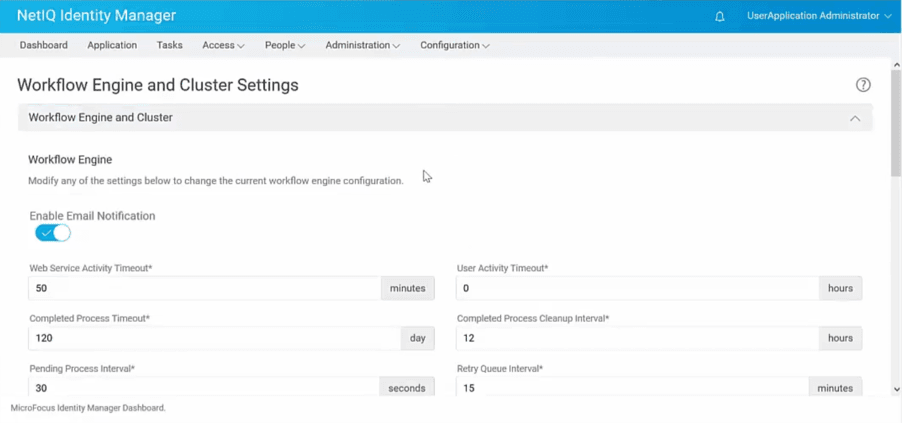
Task: Click the MicroFocus Identity Manager Dashboard footer text
Action: [88, 408]
